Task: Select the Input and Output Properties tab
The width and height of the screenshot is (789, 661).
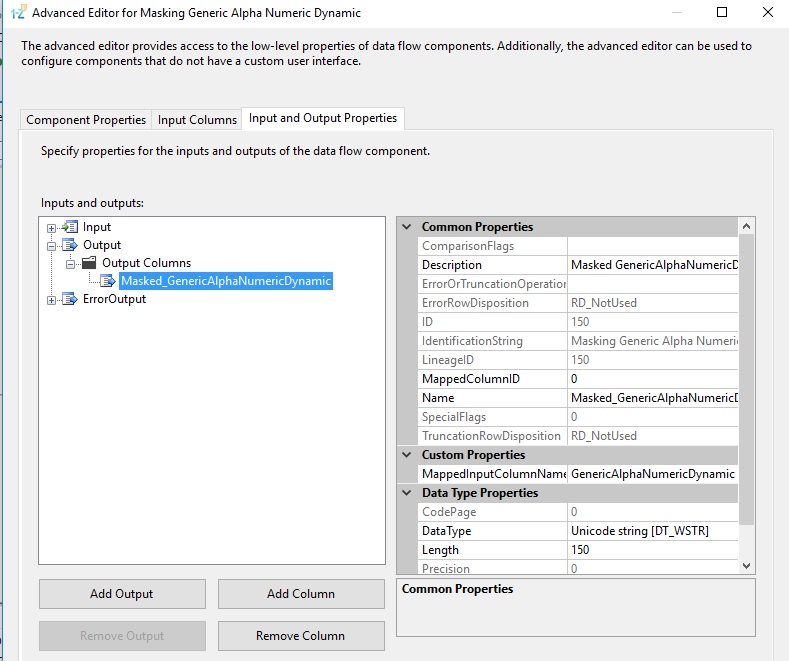Action: tap(323, 118)
